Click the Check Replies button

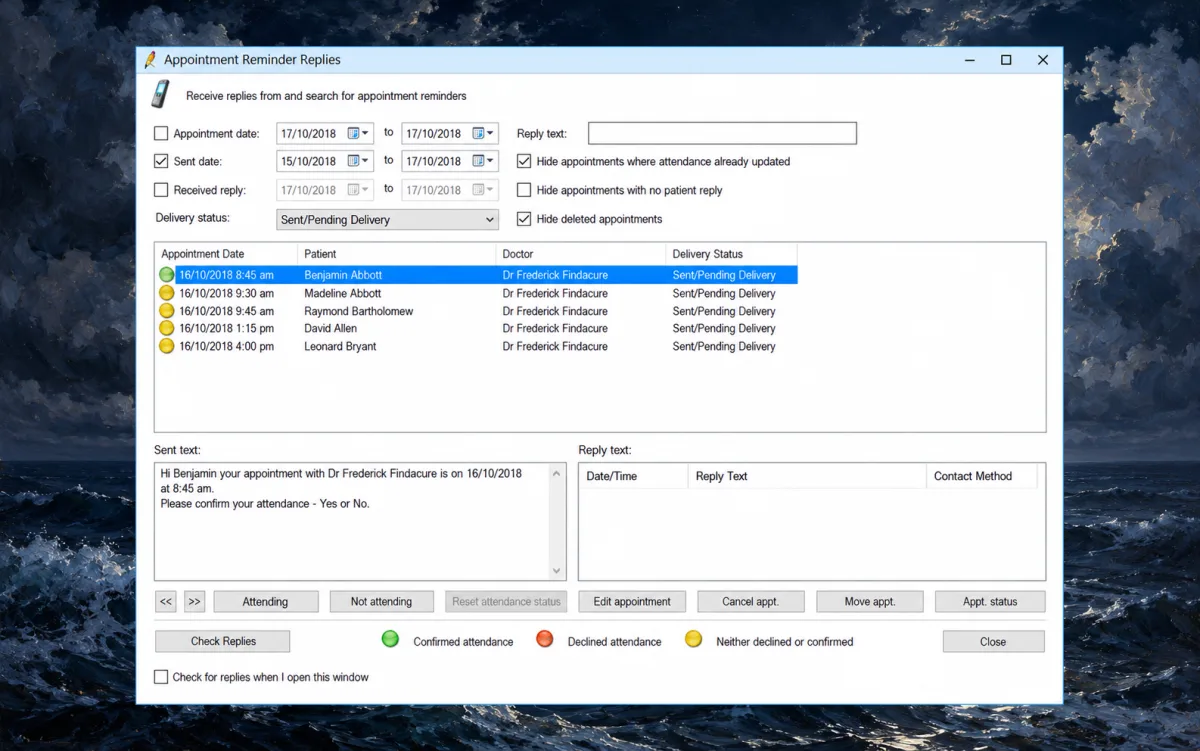click(x=223, y=642)
